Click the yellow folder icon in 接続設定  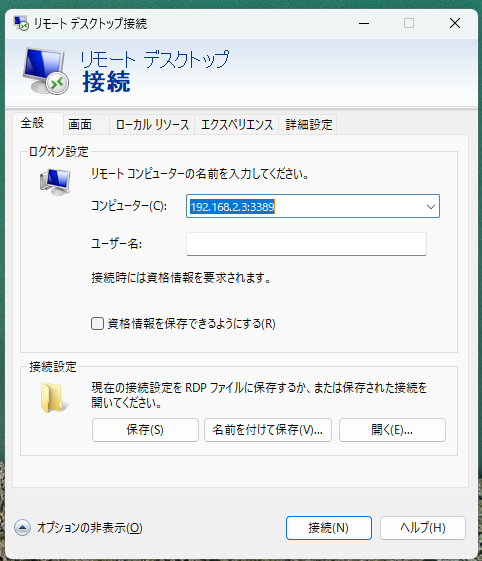tap(52, 397)
